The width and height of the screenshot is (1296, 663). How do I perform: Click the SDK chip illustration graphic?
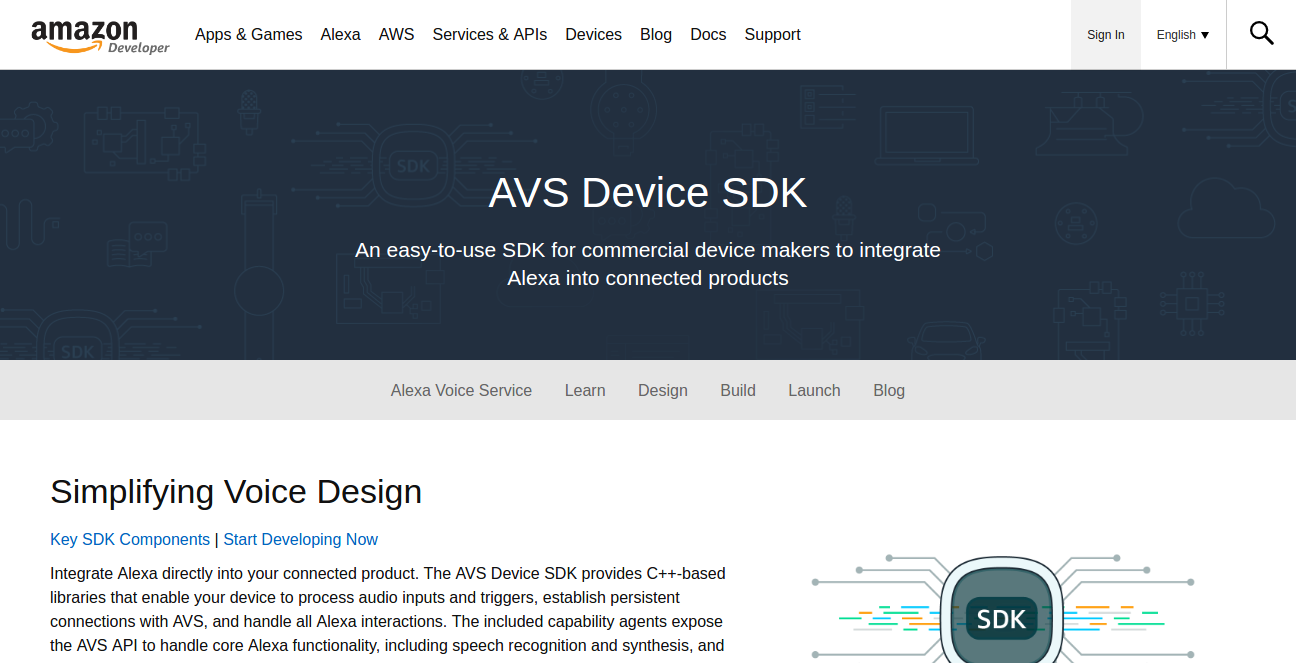[1001, 618]
